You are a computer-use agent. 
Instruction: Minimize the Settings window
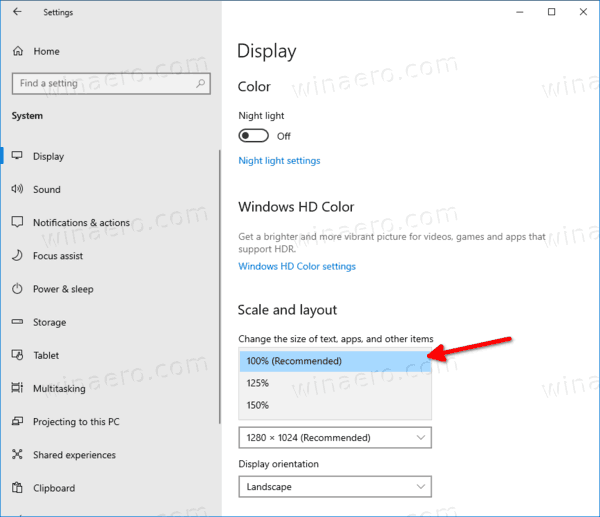tap(520, 12)
